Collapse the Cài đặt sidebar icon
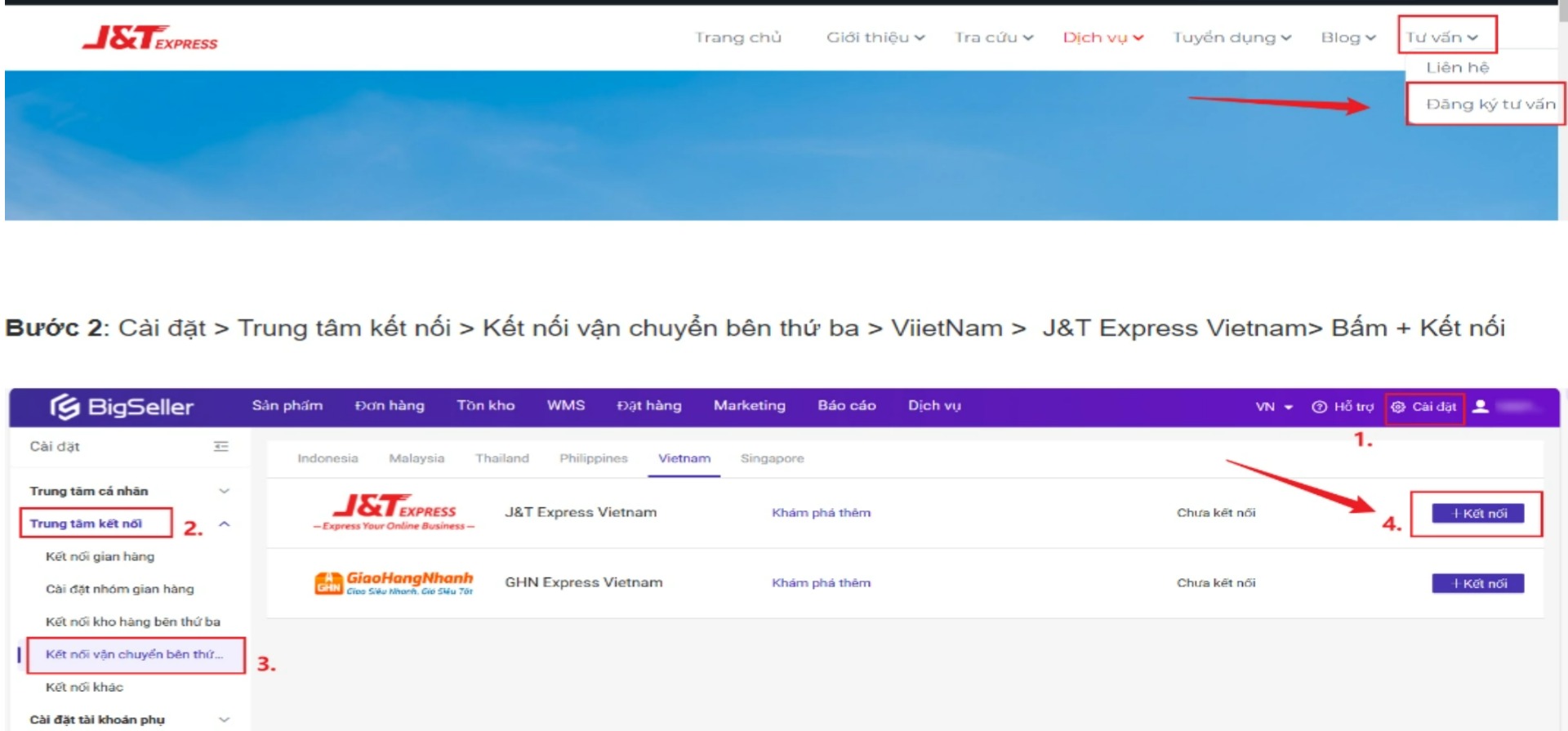1568x731 pixels. tap(221, 446)
